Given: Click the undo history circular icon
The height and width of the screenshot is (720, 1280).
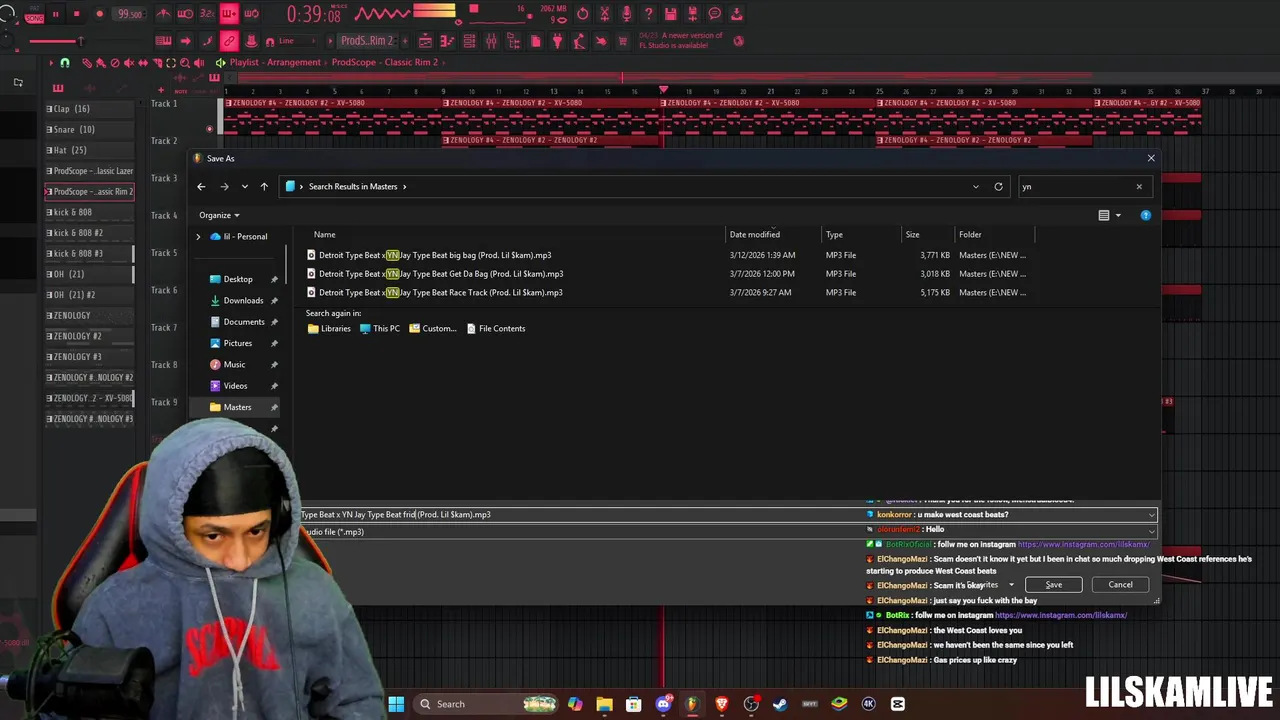Looking at the screenshot, I should tap(582, 14).
